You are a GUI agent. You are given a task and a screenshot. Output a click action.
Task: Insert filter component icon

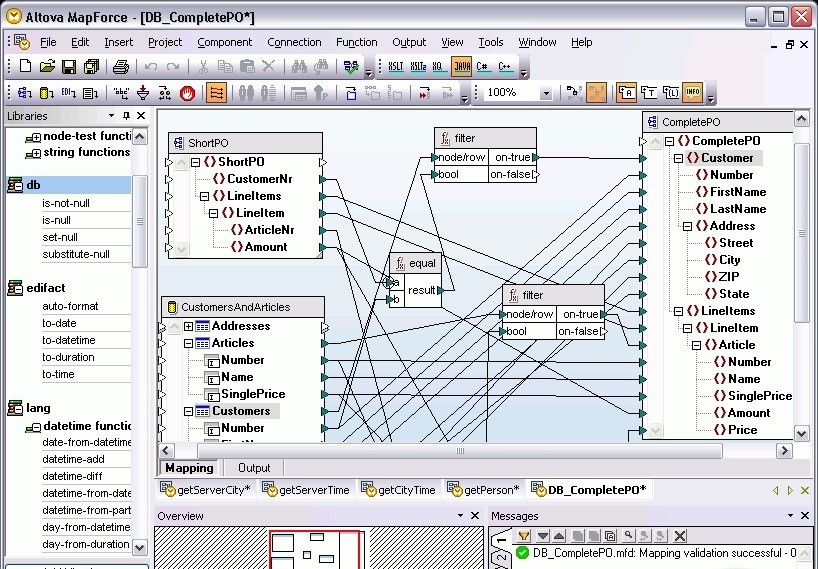pos(143,93)
